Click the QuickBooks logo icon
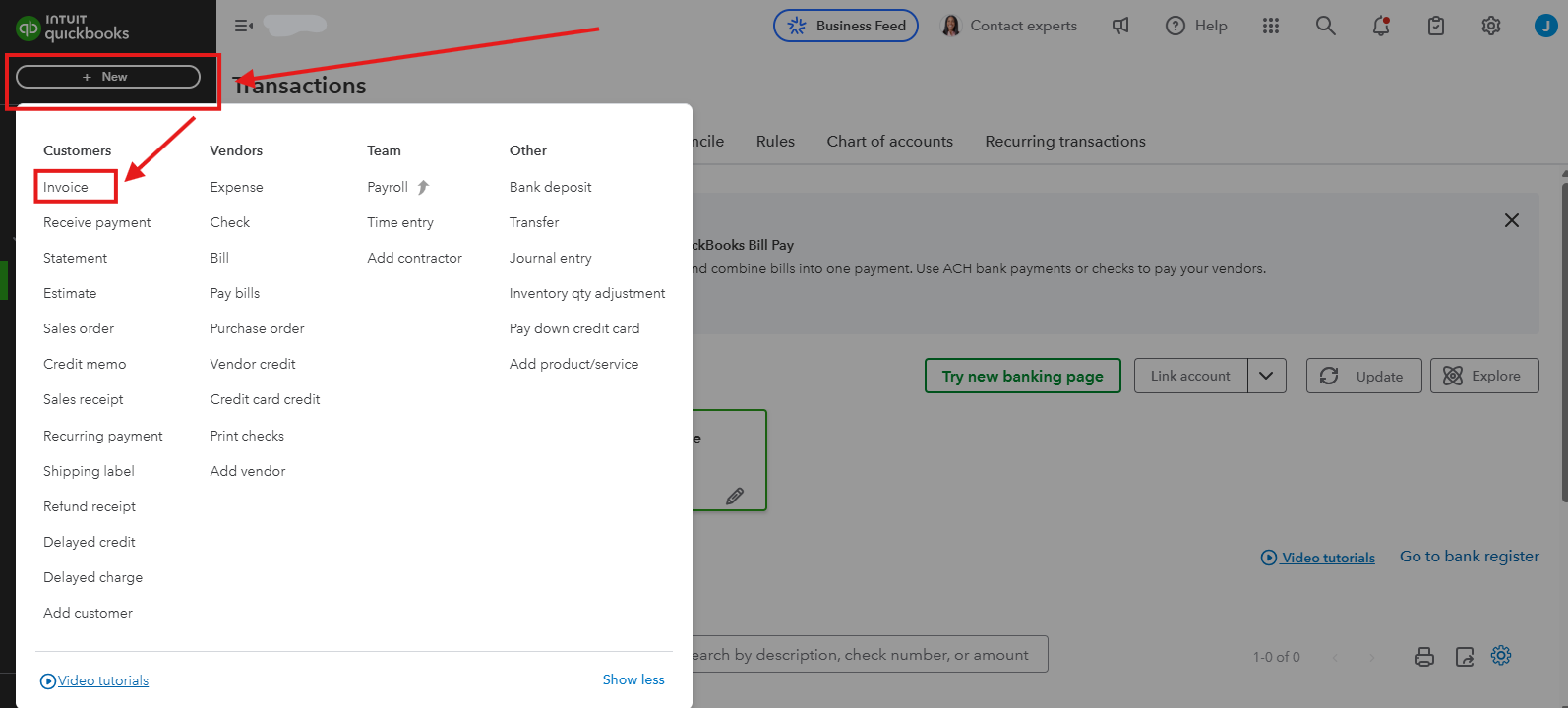Viewport: 1568px width, 708px height. [x=29, y=29]
